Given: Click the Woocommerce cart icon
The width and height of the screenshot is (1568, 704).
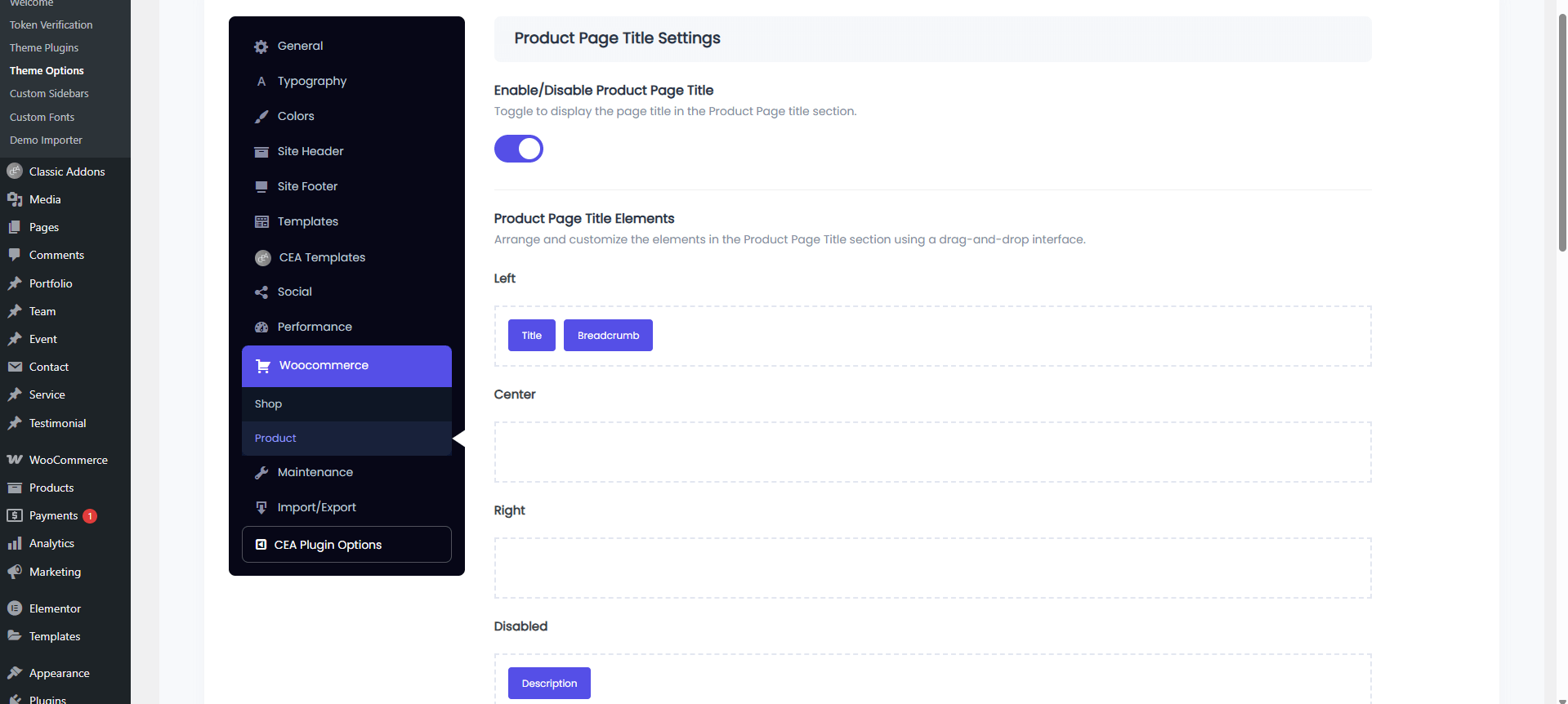Looking at the screenshot, I should pyautogui.click(x=263, y=366).
